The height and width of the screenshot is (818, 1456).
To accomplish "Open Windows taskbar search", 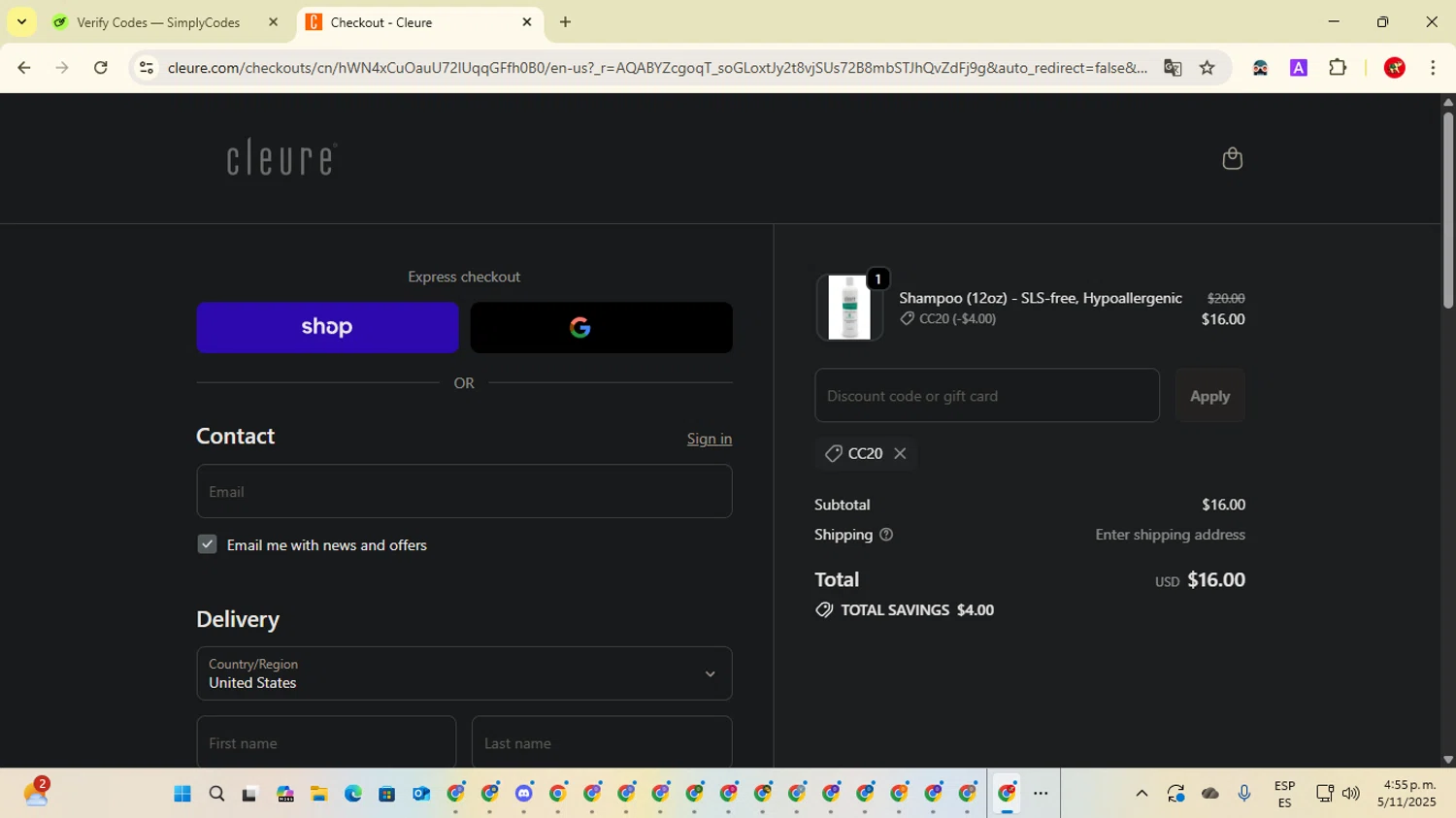I will 216,794.
